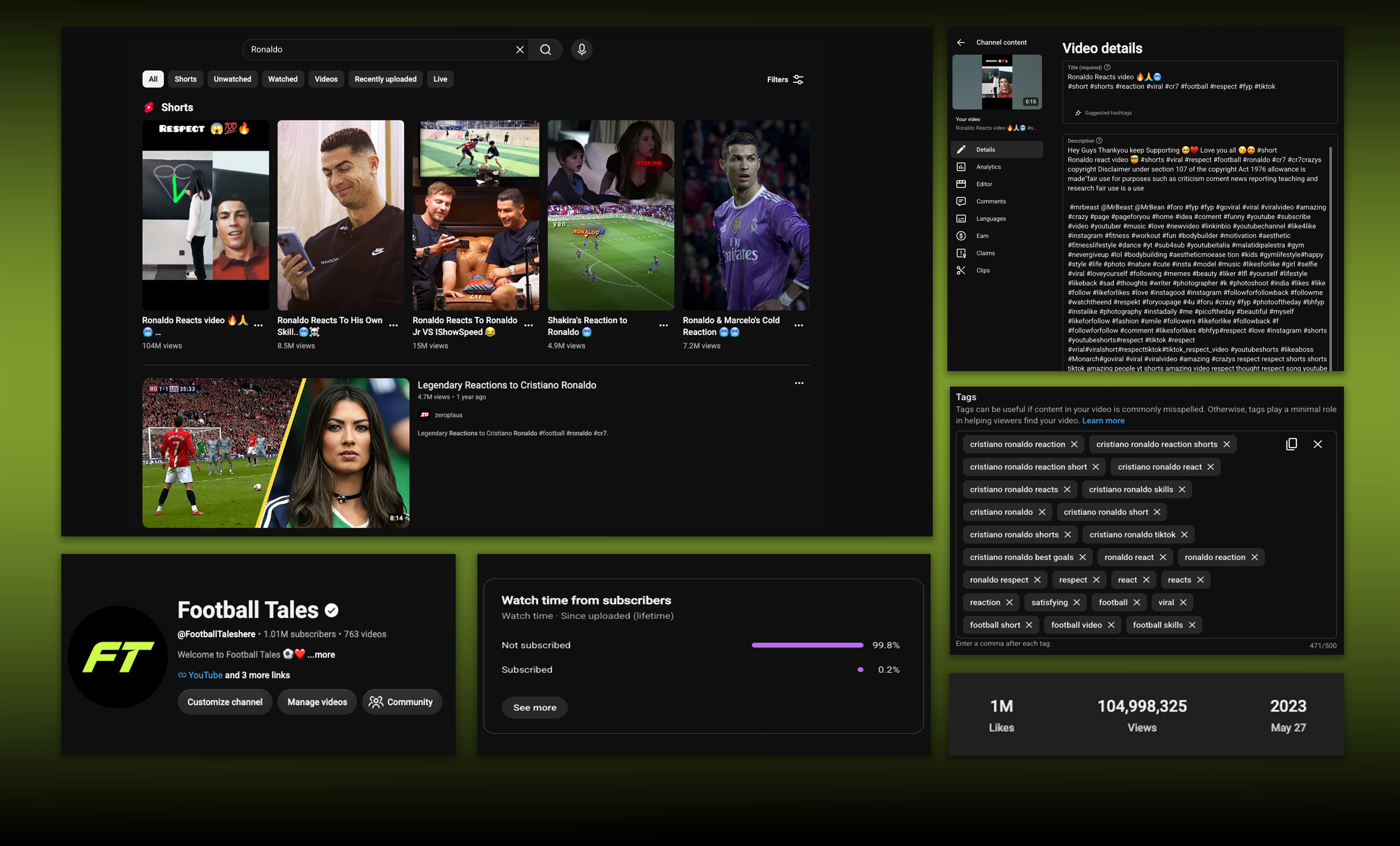Remove the 'cristiano ronaldo reaction' tag

pyautogui.click(x=1074, y=444)
